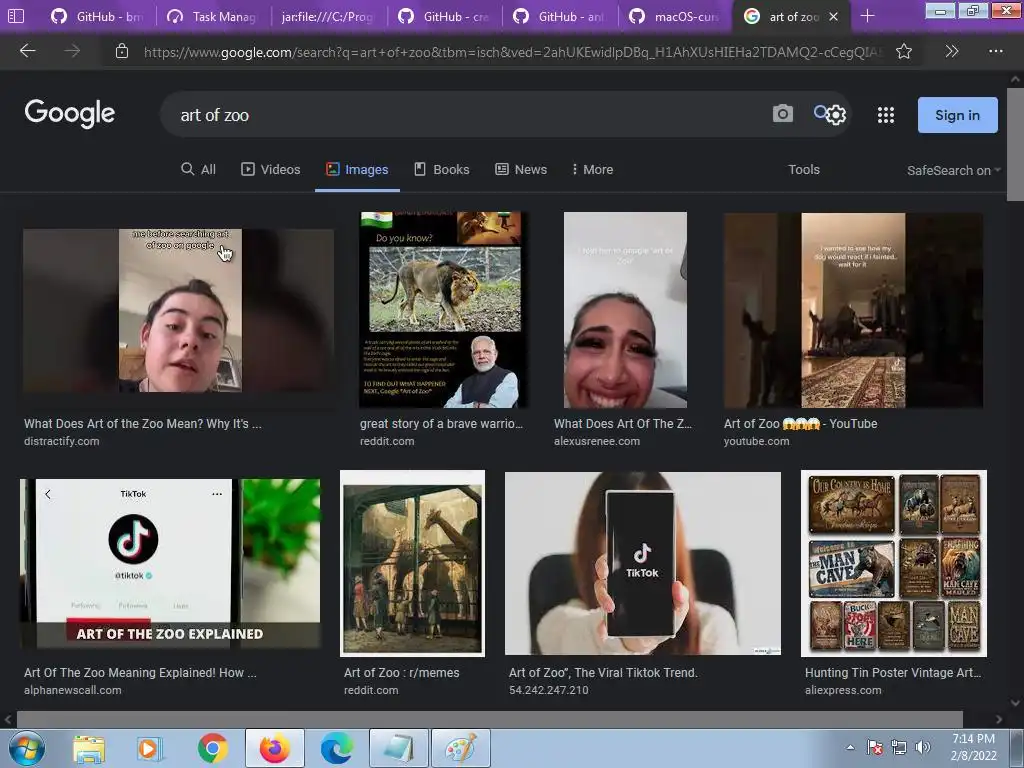Open the Windows Start menu
Viewport: 1024px width, 768px height.
pyautogui.click(x=26, y=748)
